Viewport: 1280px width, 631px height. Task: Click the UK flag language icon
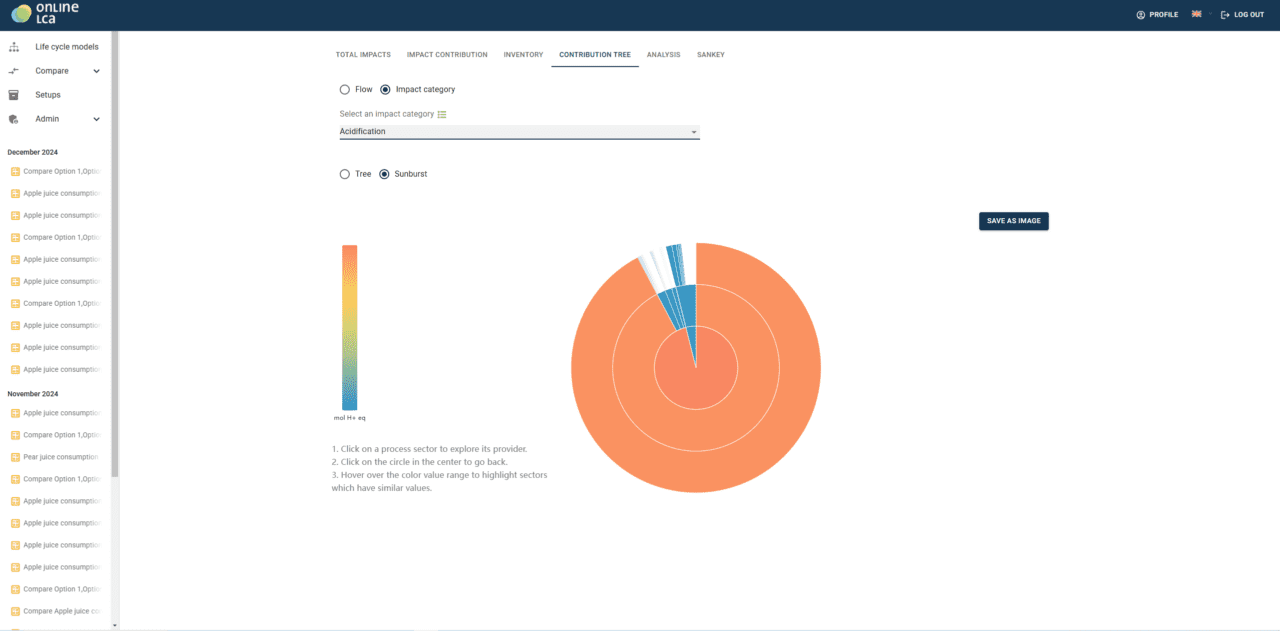(1196, 15)
